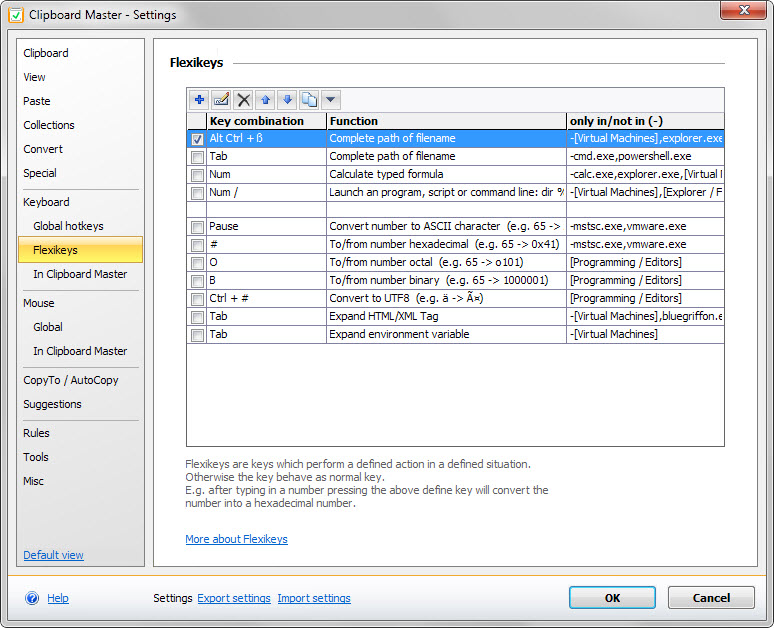Select '-cmd.exe,powershell.exe' cell
Image resolution: width=774 pixels, height=628 pixels.
coord(645,157)
